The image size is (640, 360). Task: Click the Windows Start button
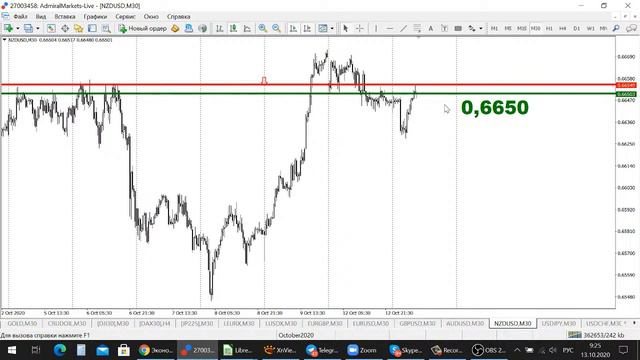pos(11,350)
